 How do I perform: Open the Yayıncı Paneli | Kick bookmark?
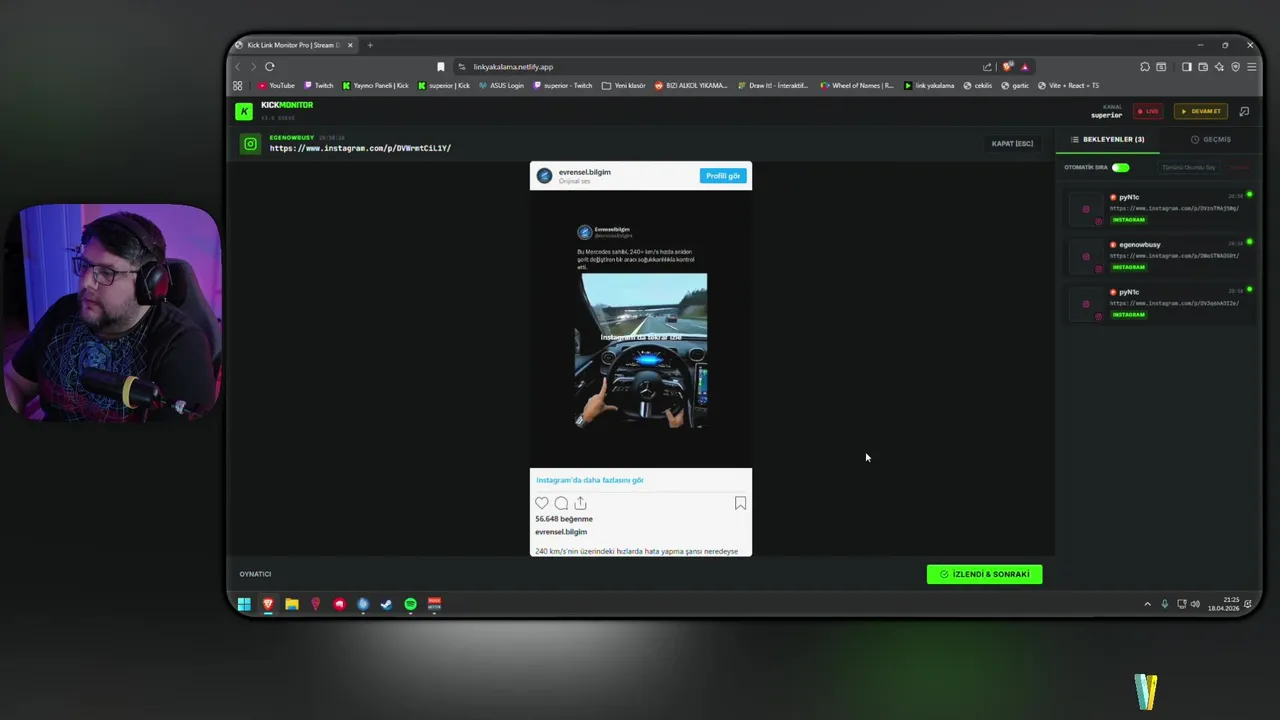(375, 85)
